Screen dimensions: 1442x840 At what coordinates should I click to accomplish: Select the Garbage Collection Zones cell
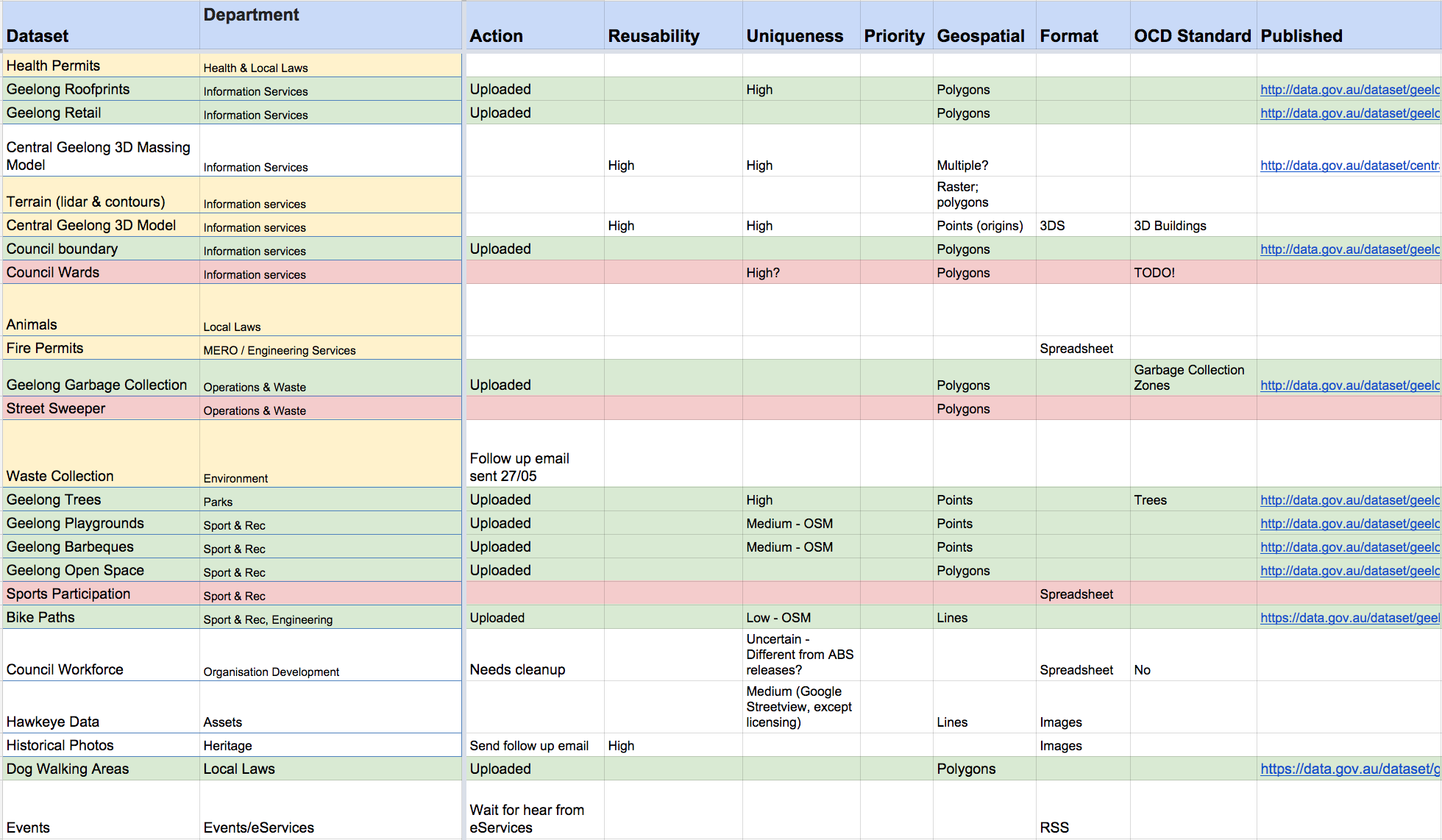pyautogui.click(x=1188, y=377)
